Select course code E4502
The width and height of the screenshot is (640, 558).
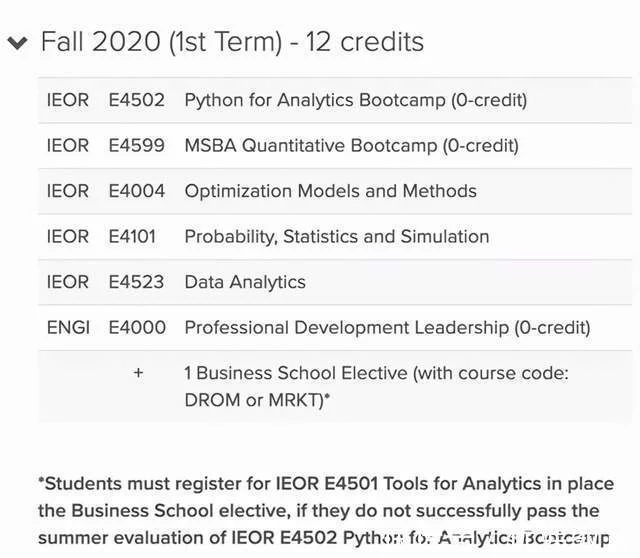(x=136, y=100)
